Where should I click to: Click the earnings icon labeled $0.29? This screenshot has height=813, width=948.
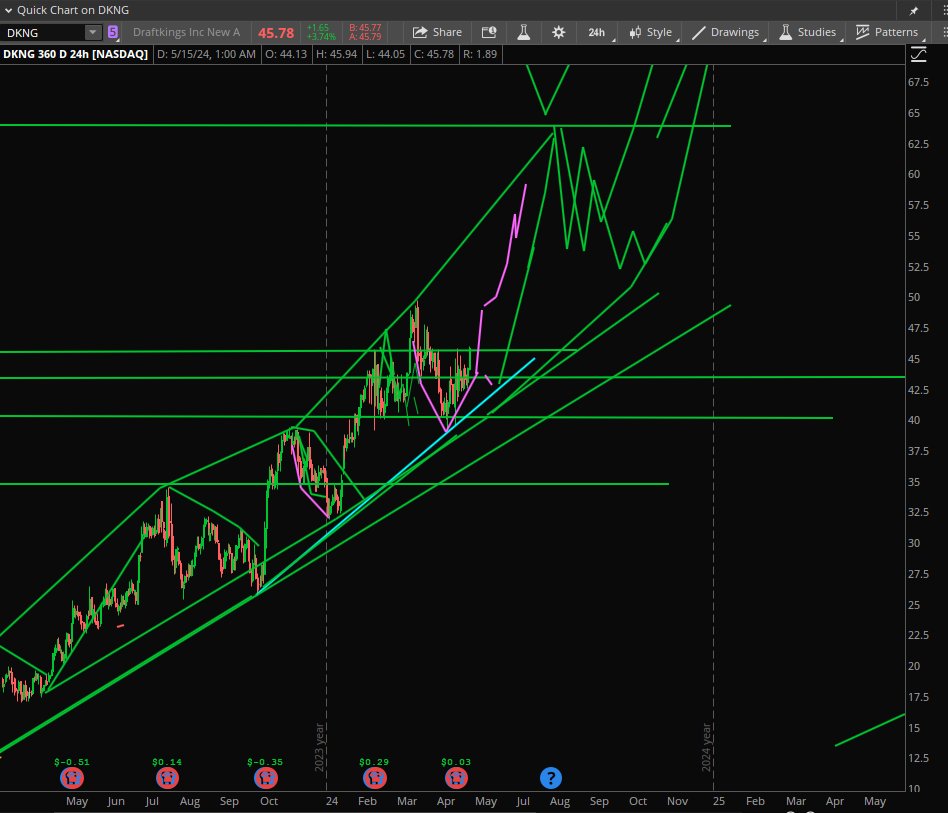(374, 778)
